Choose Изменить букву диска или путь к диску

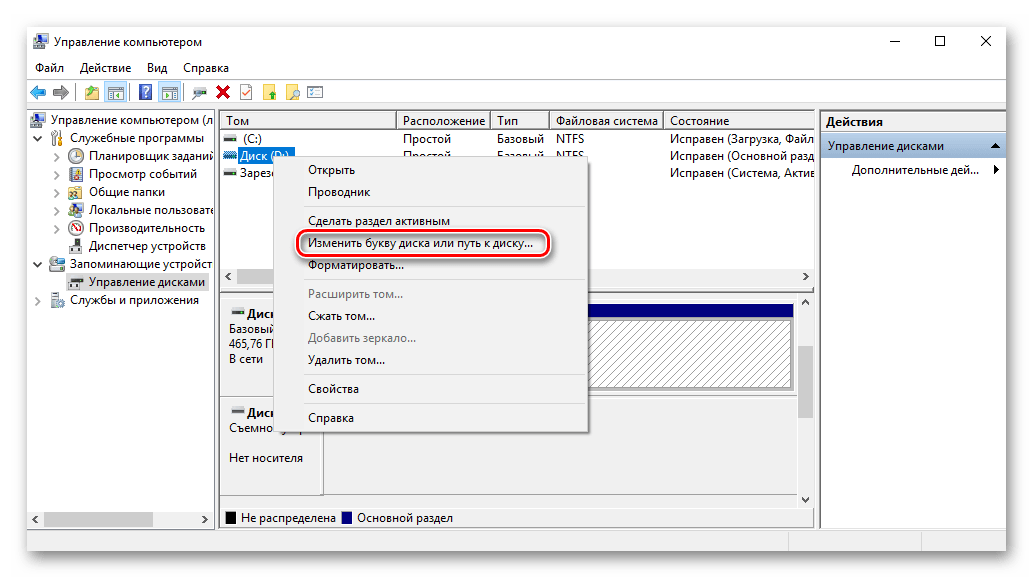[431, 243]
